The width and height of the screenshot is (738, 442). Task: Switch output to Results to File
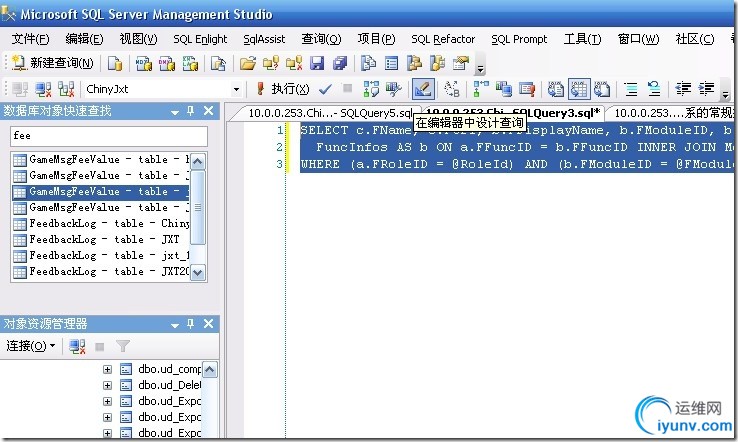pyautogui.click(x=602, y=89)
